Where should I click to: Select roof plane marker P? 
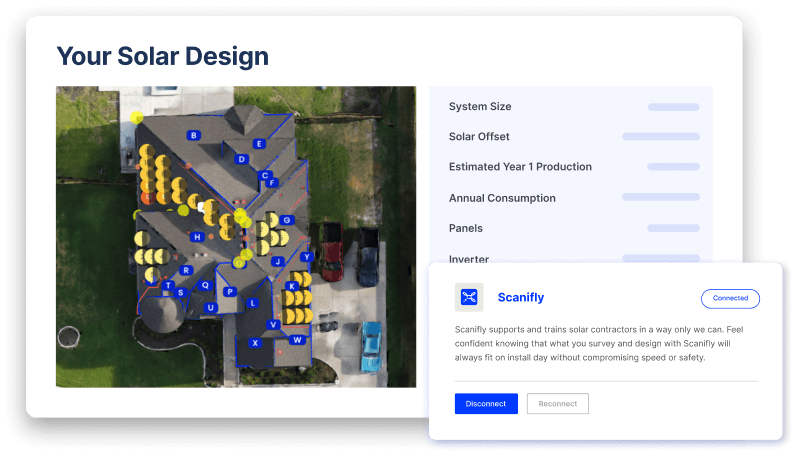pos(230,292)
